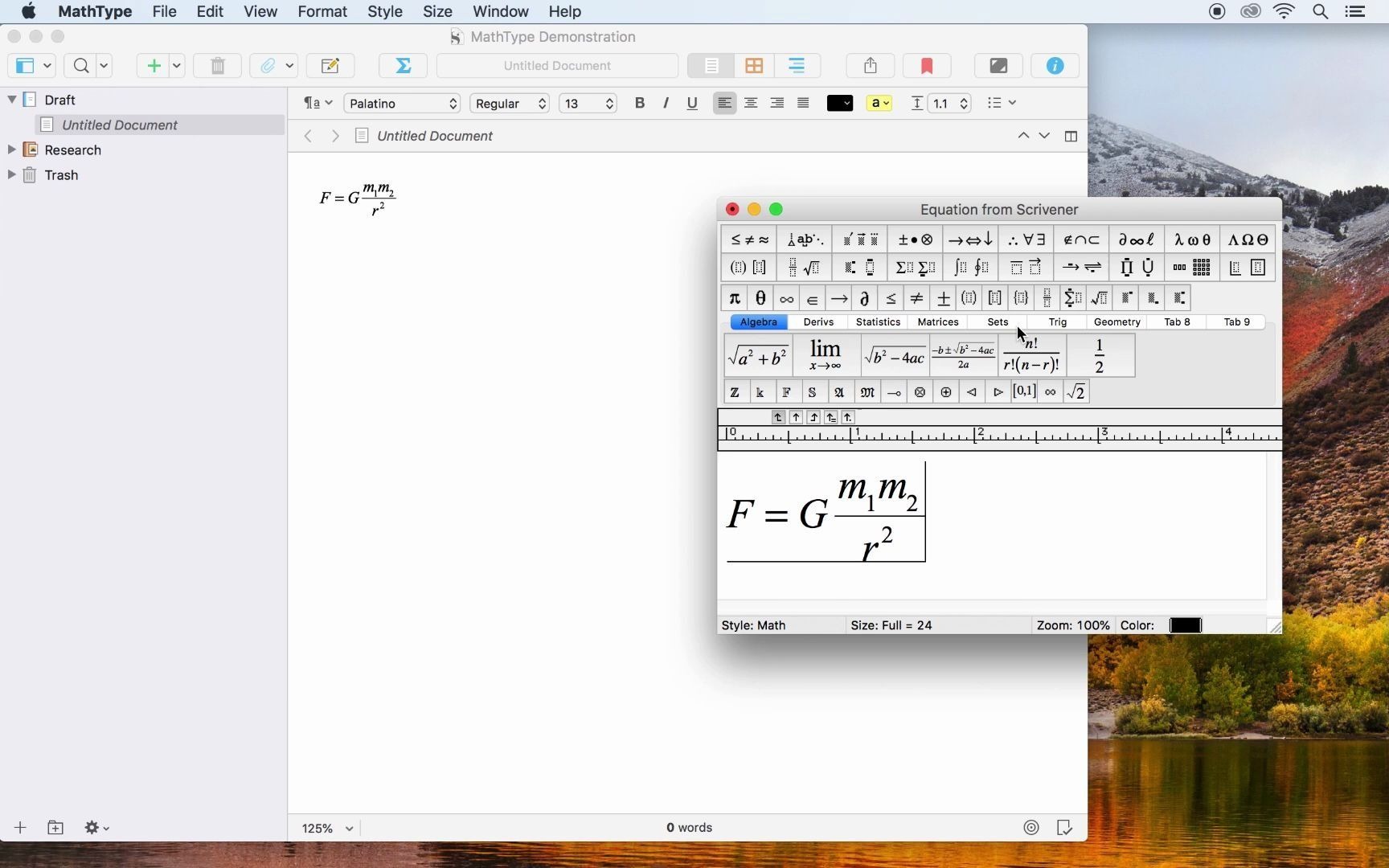Insert the quadratic formula expression

click(x=963, y=356)
